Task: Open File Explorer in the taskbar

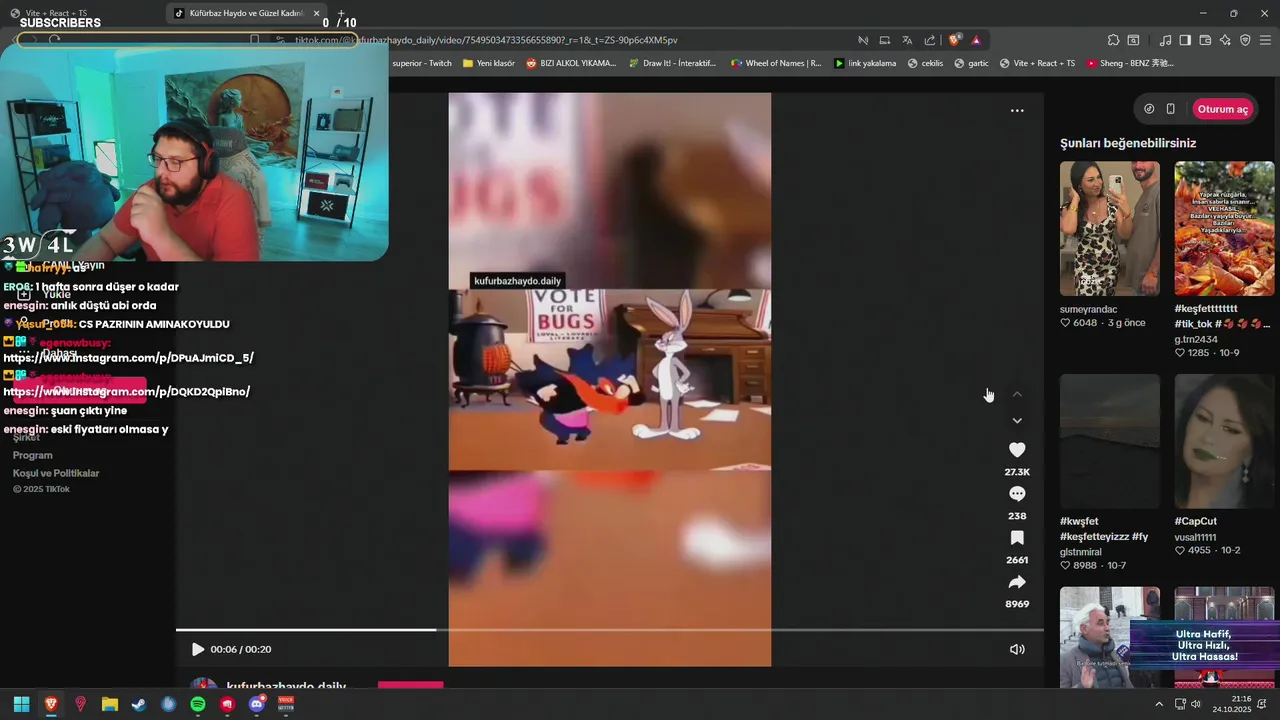Action: click(110, 704)
